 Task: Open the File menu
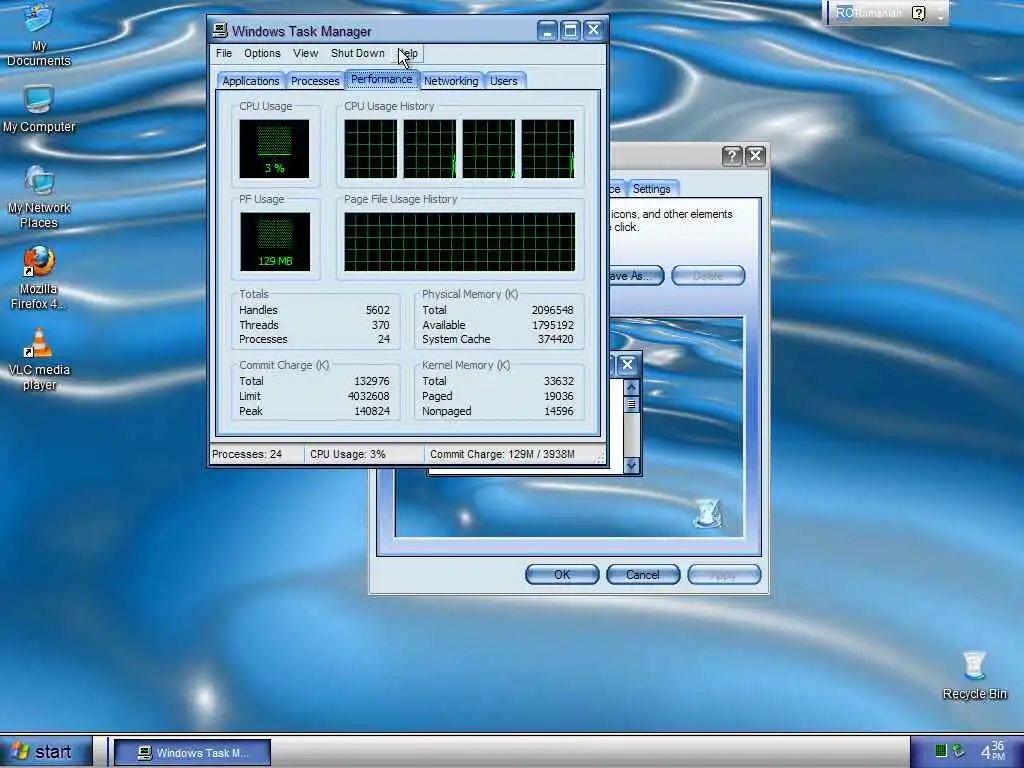point(224,54)
